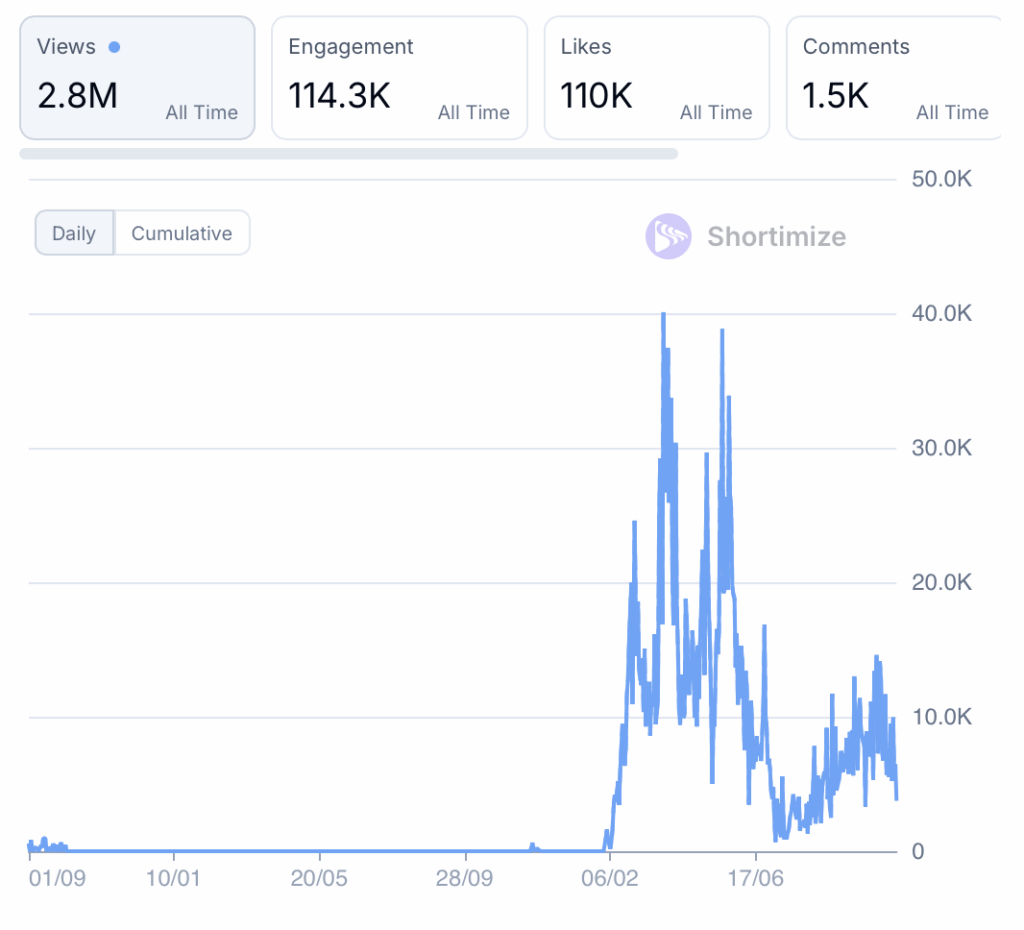This screenshot has width=1024, height=930.
Task: Switch chart to Cumulative view
Action: click(182, 234)
